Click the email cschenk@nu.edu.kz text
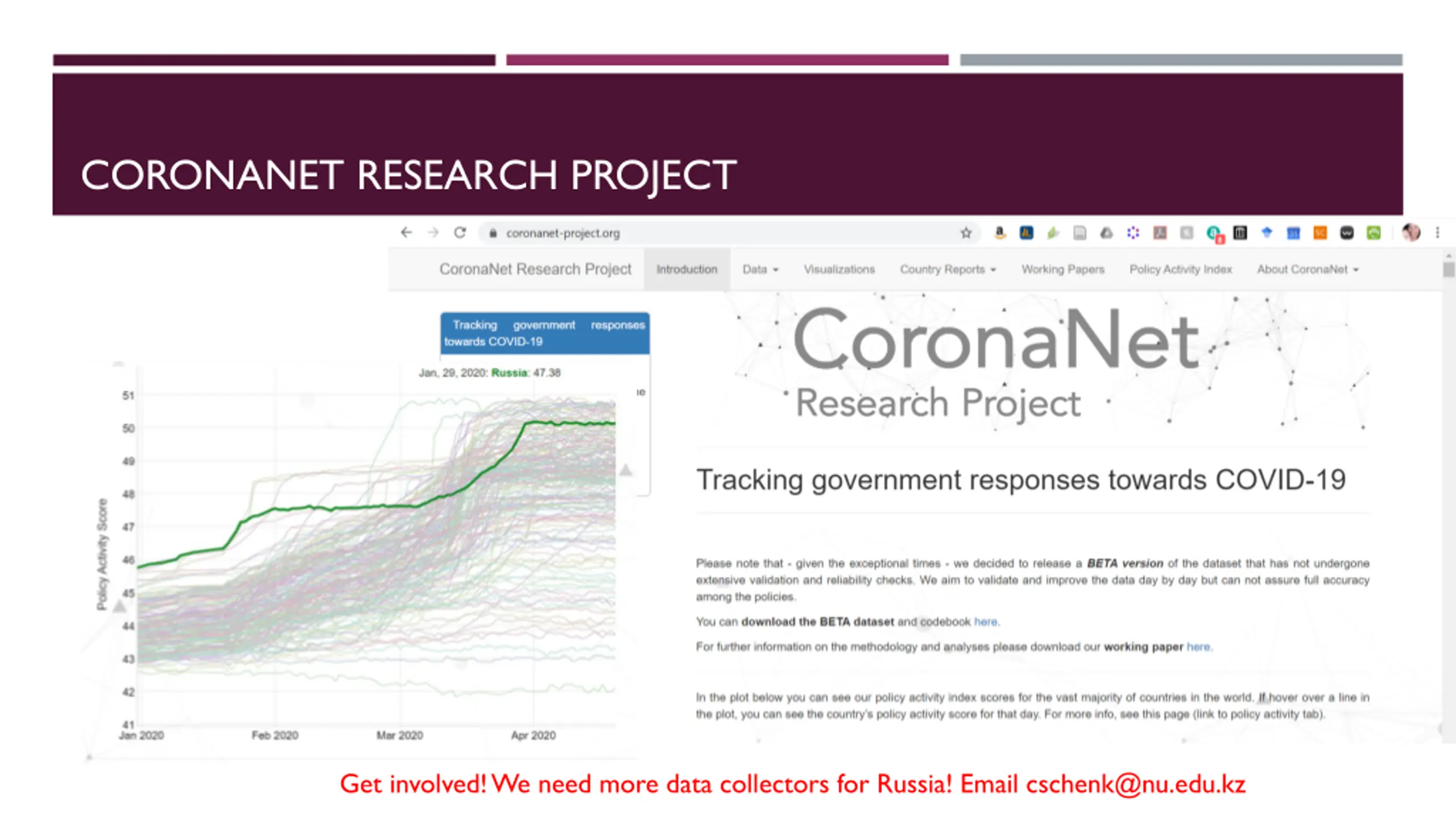1456x819 pixels. (1136, 784)
